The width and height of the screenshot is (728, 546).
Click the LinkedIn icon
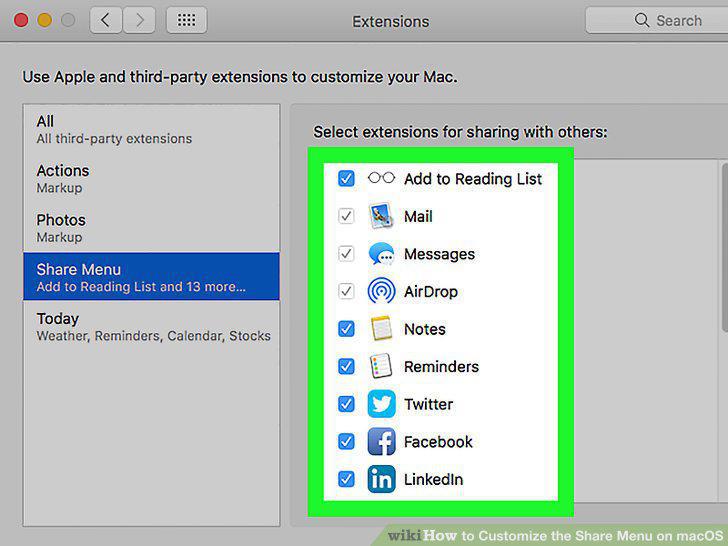tap(381, 479)
